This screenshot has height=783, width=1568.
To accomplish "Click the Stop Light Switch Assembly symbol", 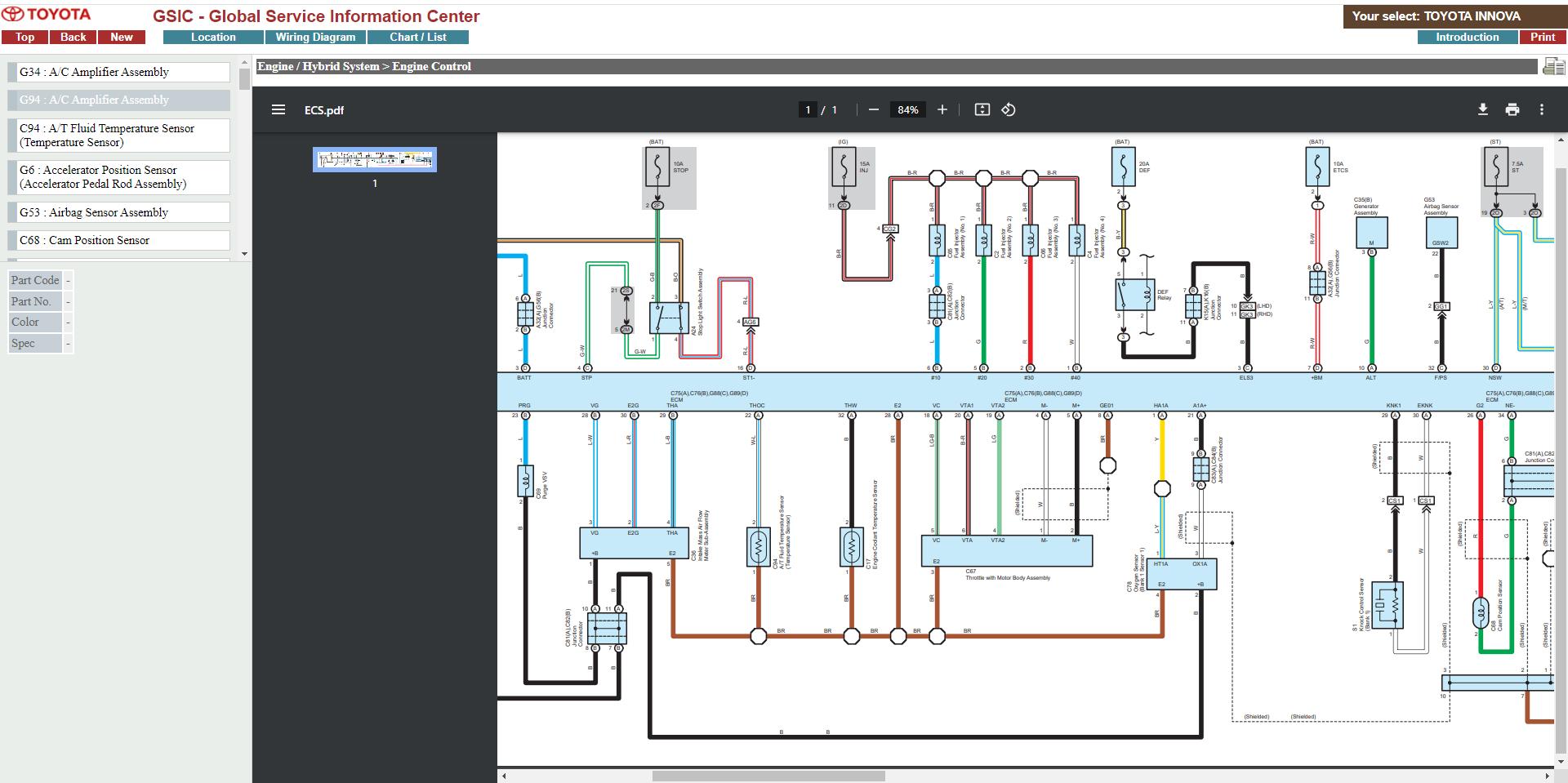I will [x=668, y=318].
